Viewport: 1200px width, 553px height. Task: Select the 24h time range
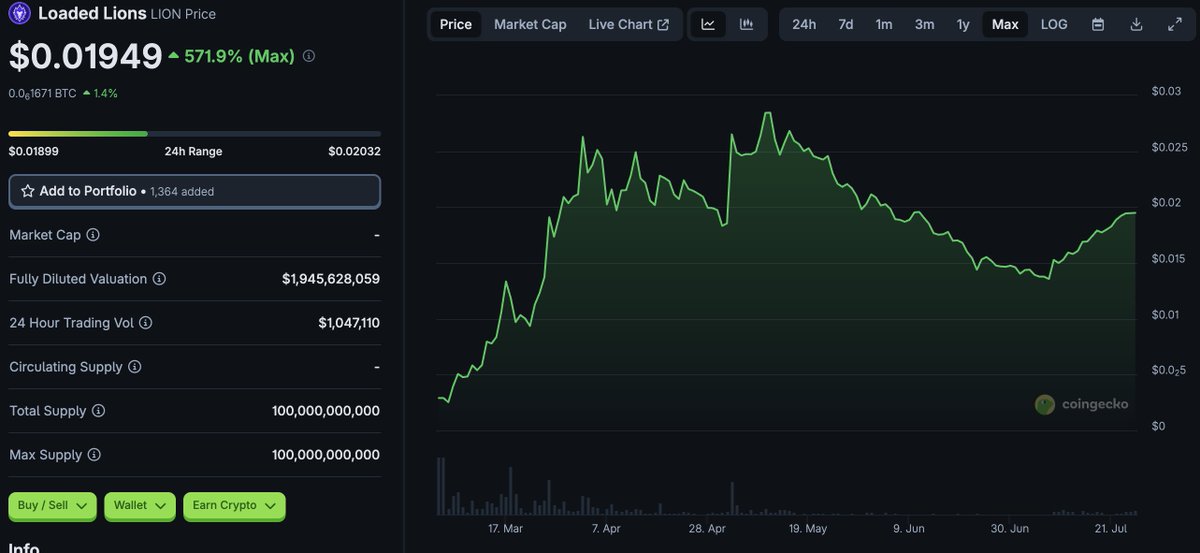click(804, 24)
